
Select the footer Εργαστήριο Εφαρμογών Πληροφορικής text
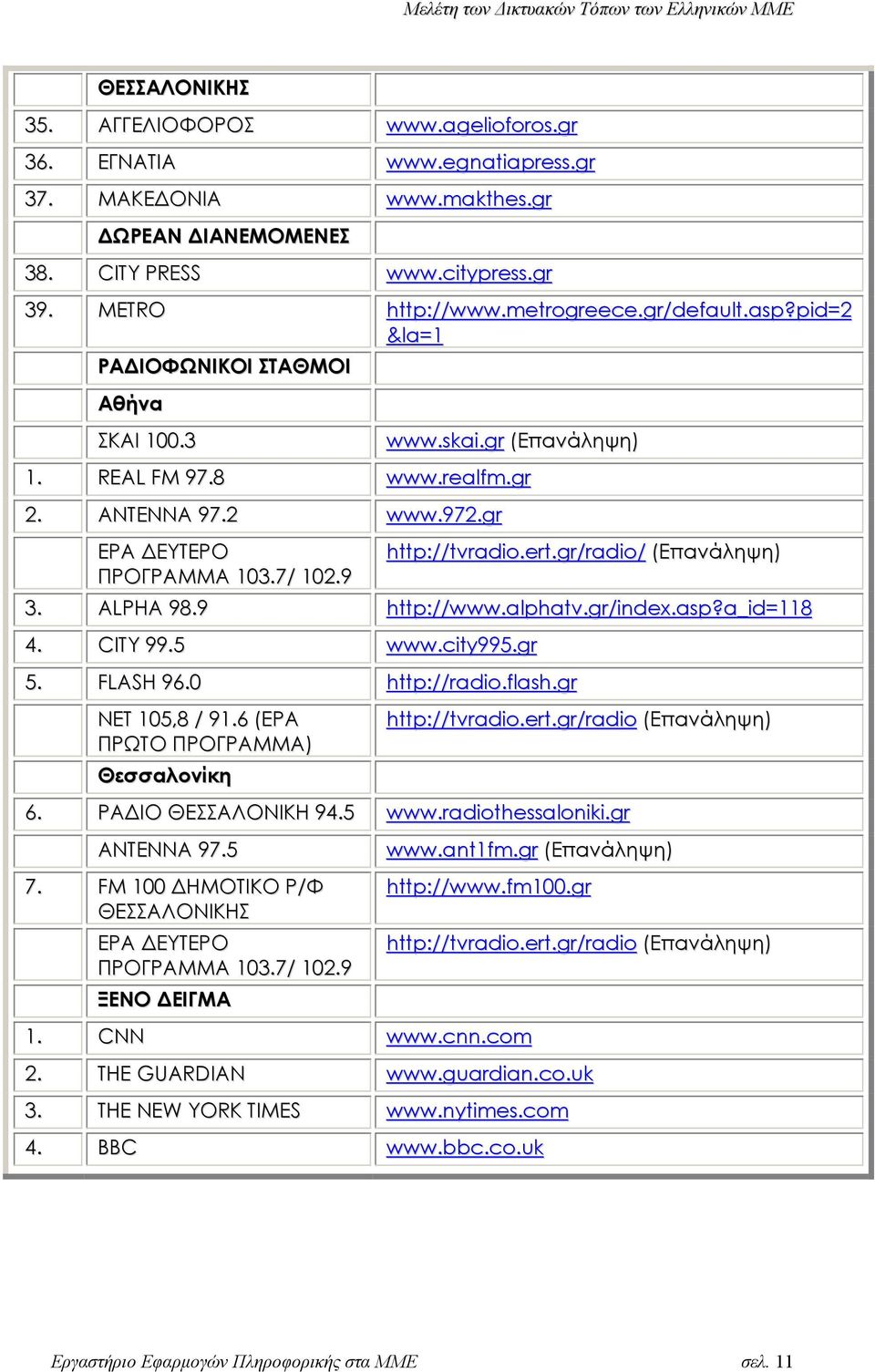coord(234,1361)
